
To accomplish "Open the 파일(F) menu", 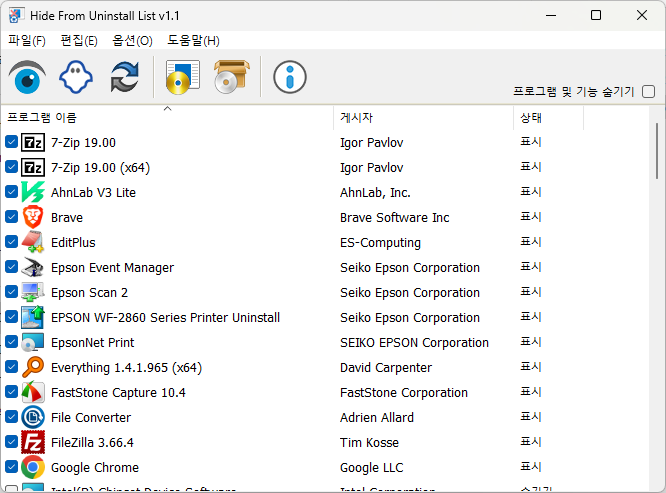I will point(27,41).
